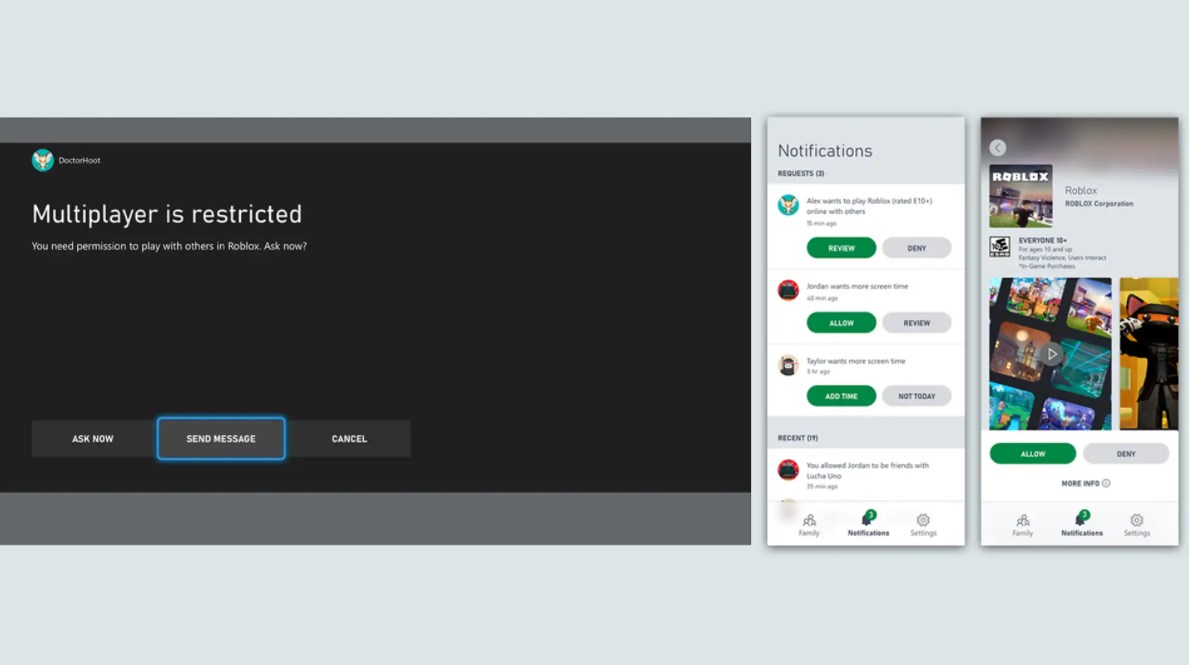Tap ALLOW on the Roblox detail screen
Viewport: 1189px width, 665px height.
pyautogui.click(x=1033, y=453)
